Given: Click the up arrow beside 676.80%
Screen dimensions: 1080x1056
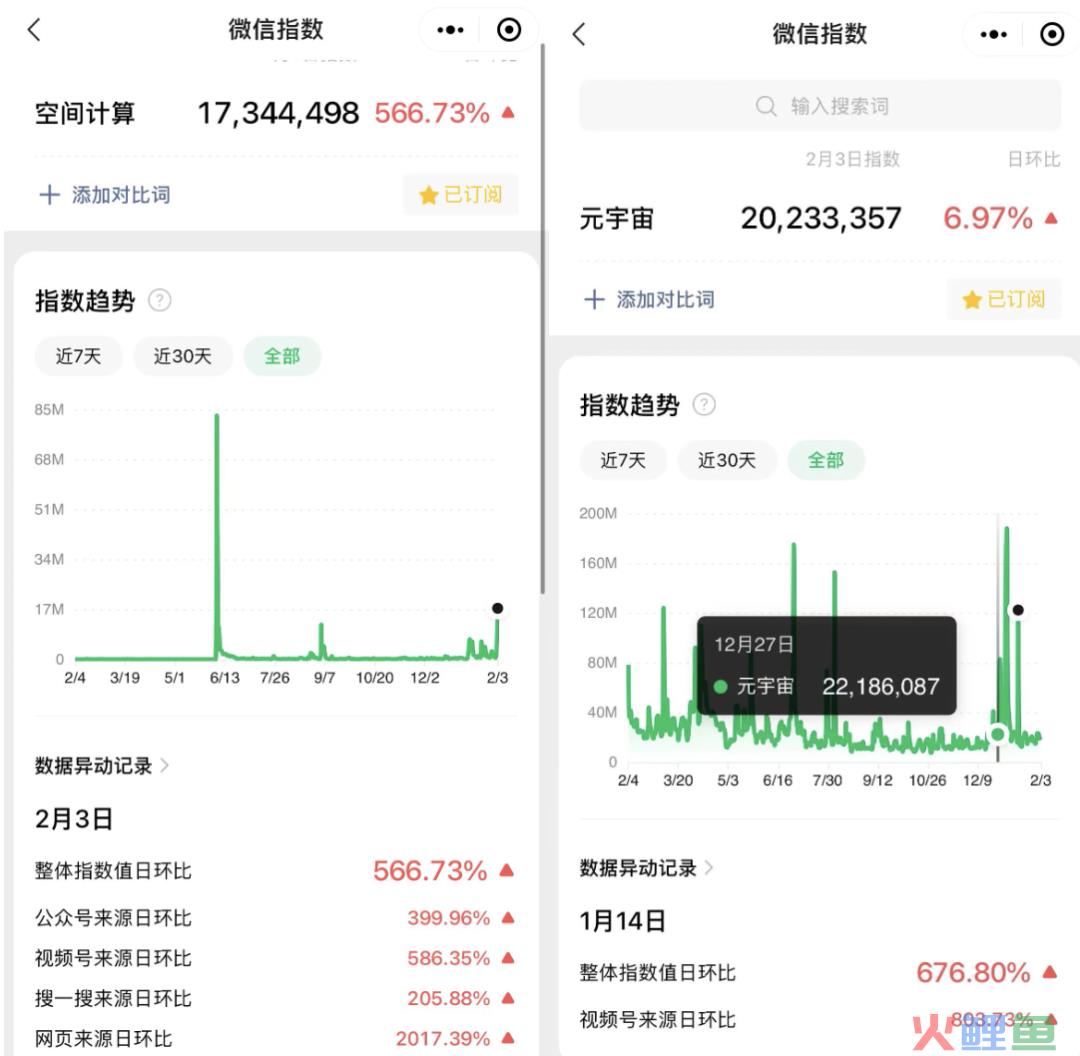Looking at the screenshot, I should click(x=1050, y=972).
